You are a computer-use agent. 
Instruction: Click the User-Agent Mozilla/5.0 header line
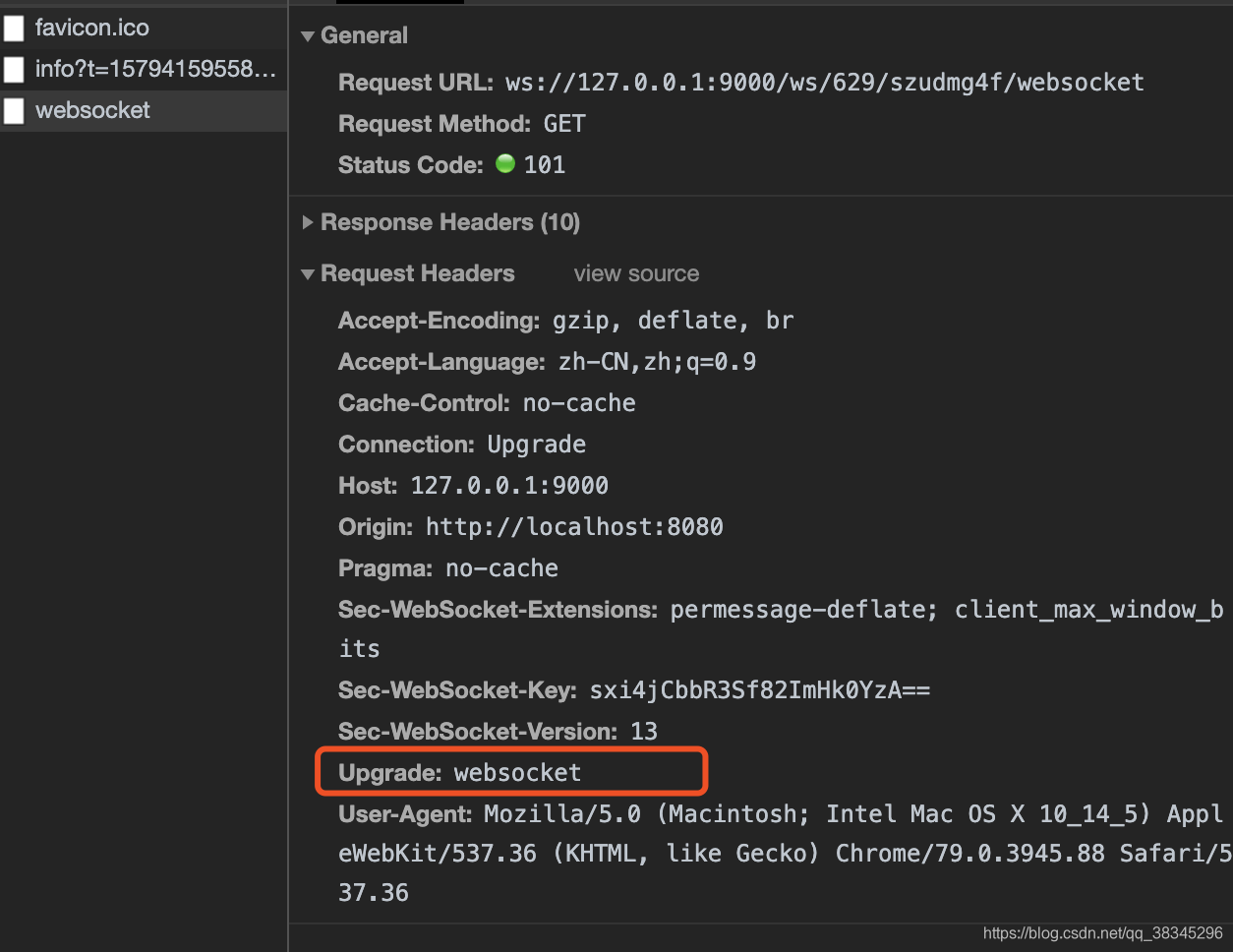pyautogui.click(x=784, y=854)
